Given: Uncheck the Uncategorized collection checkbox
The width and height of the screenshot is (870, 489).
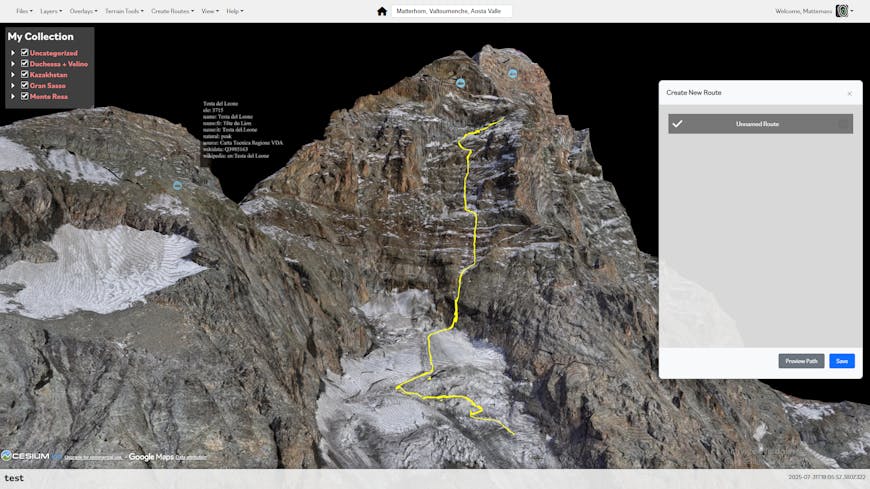Looking at the screenshot, I should (x=24, y=53).
